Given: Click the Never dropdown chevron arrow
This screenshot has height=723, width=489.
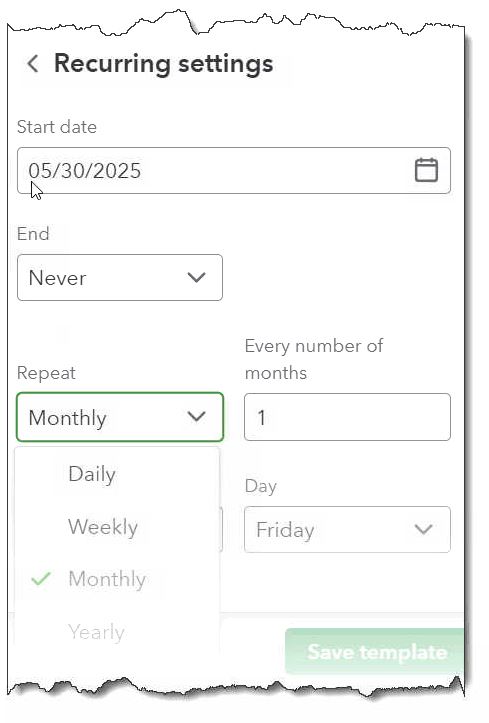Looking at the screenshot, I should coord(196,278).
